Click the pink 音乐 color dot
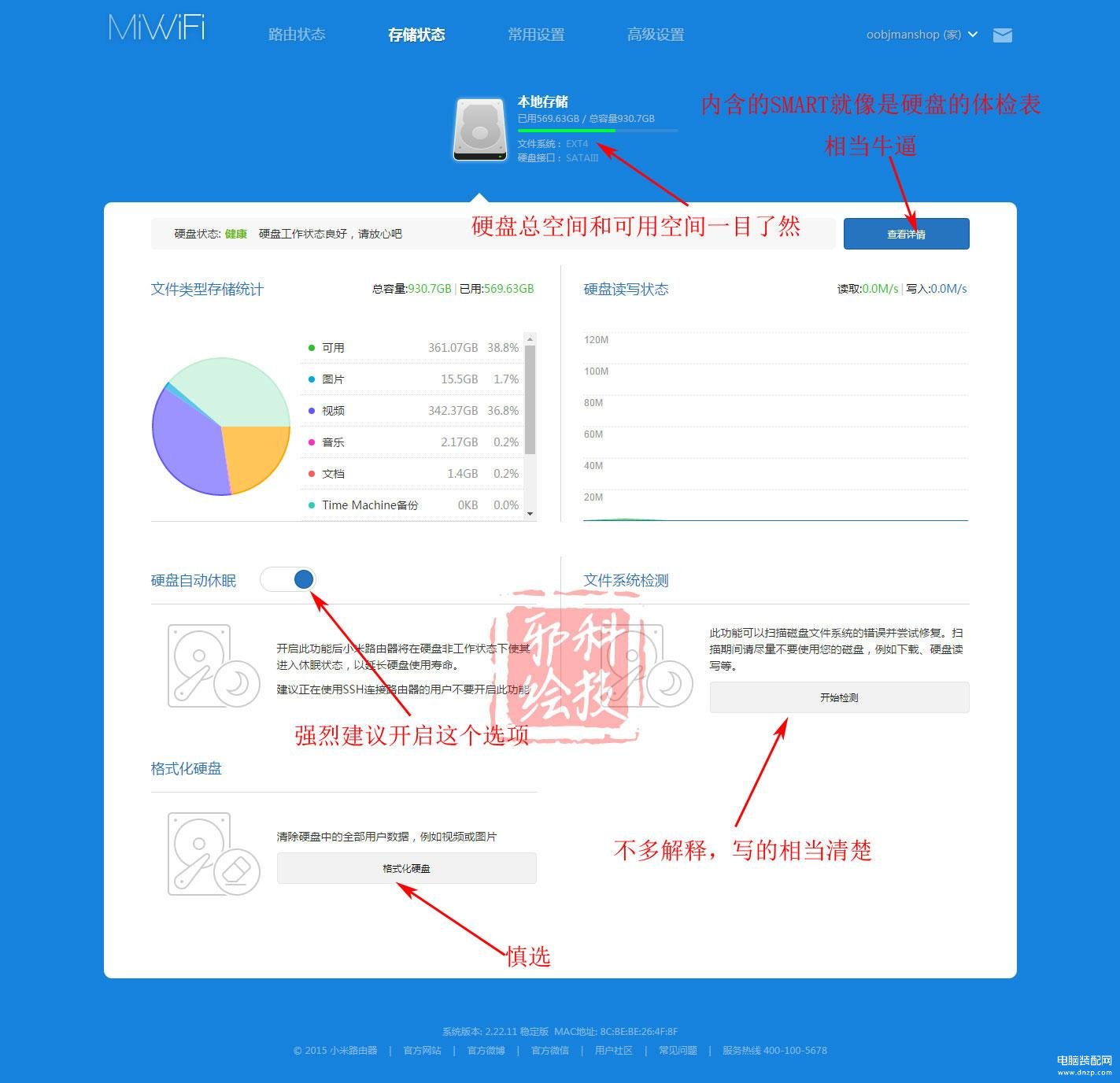1120x1083 pixels. tap(312, 442)
